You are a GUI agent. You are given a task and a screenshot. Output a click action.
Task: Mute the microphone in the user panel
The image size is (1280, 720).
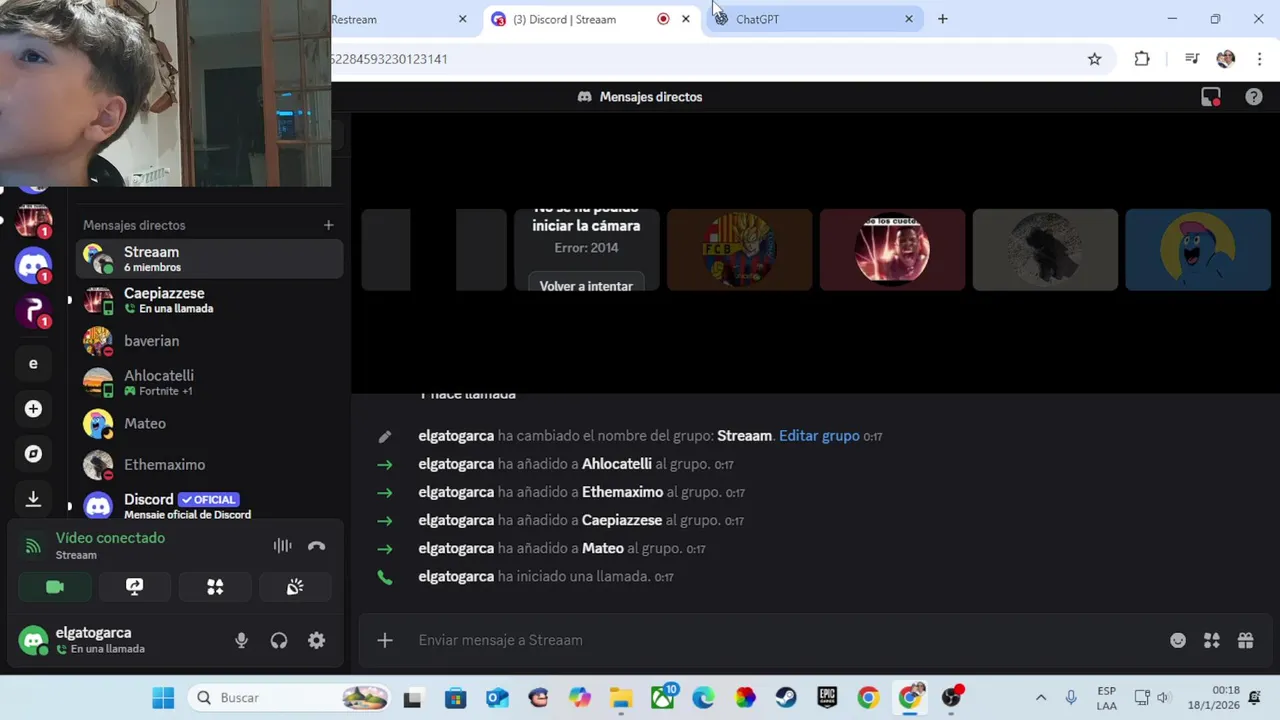coord(241,641)
